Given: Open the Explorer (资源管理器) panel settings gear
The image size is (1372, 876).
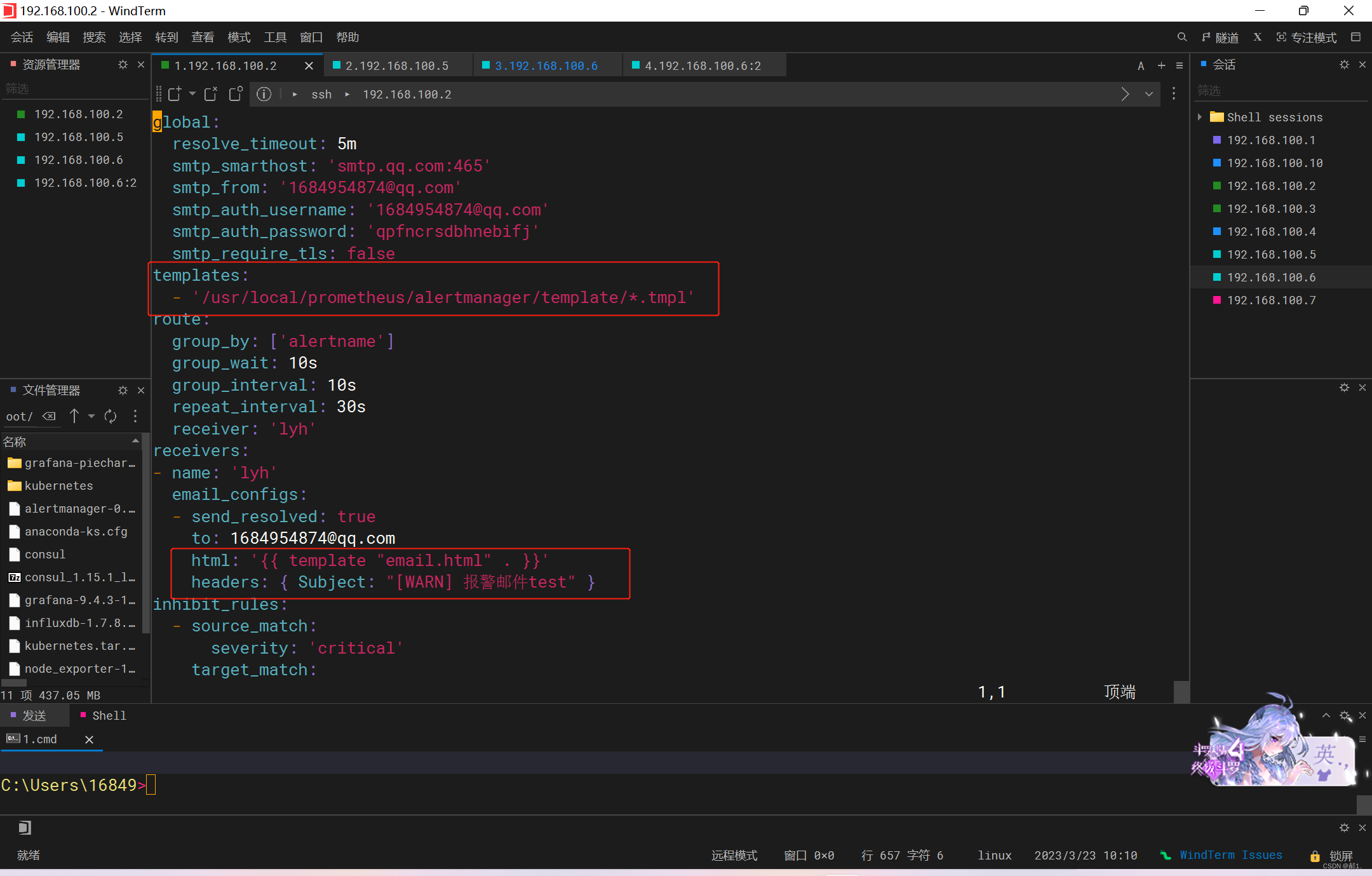Looking at the screenshot, I should [123, 65].
